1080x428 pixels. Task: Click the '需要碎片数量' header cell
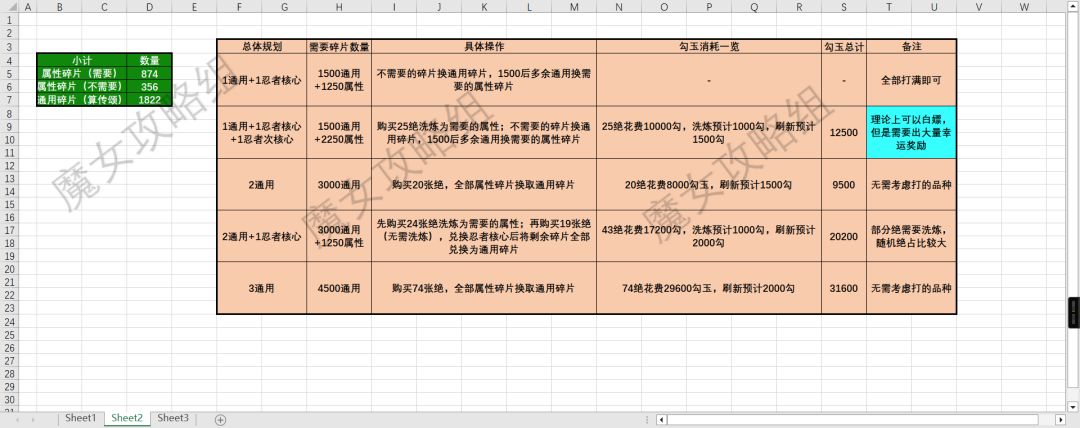[x=339, y=47]
